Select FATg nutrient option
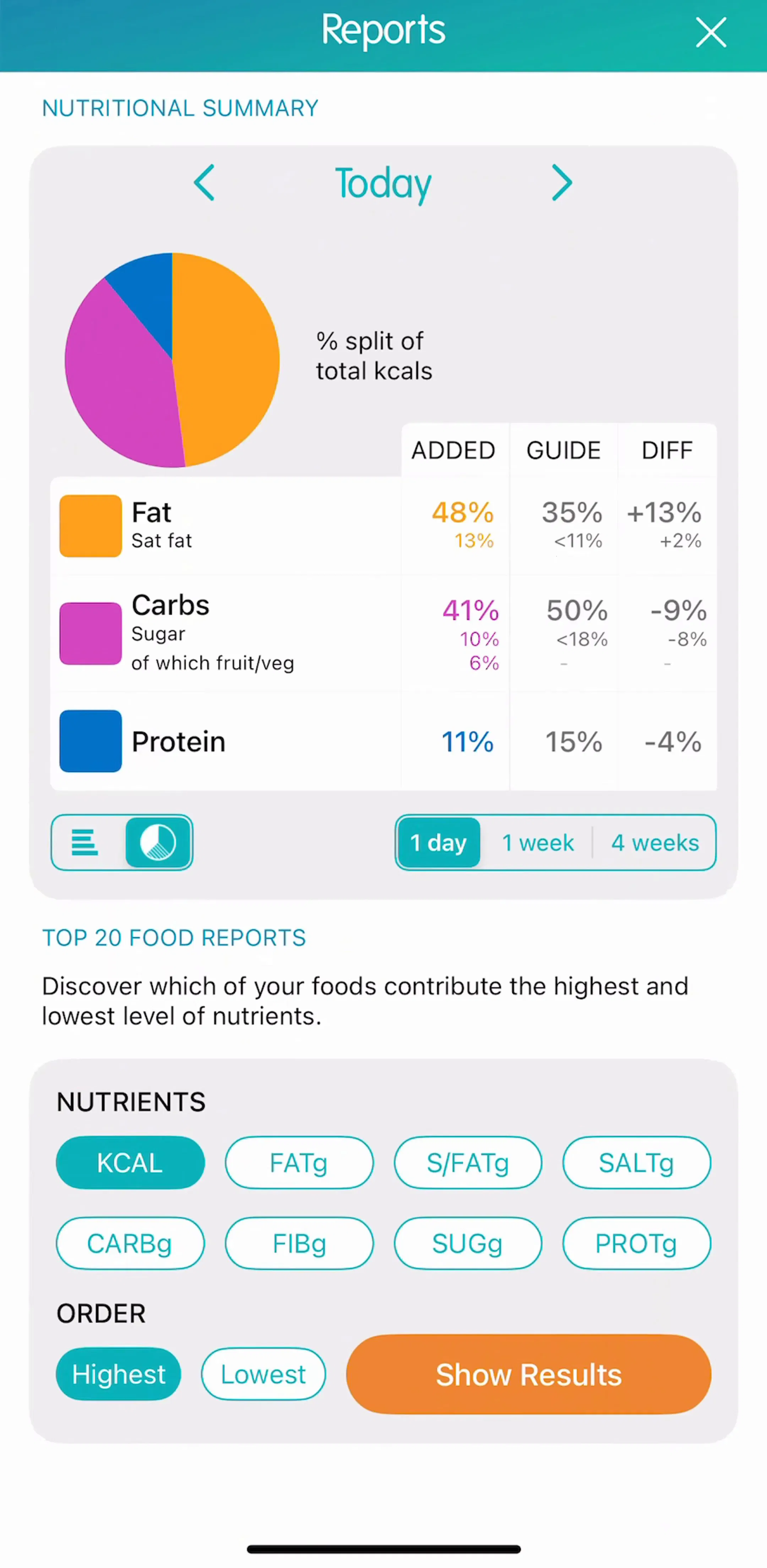Viewport: 767px width, 1568px height. click(299, 1163)
